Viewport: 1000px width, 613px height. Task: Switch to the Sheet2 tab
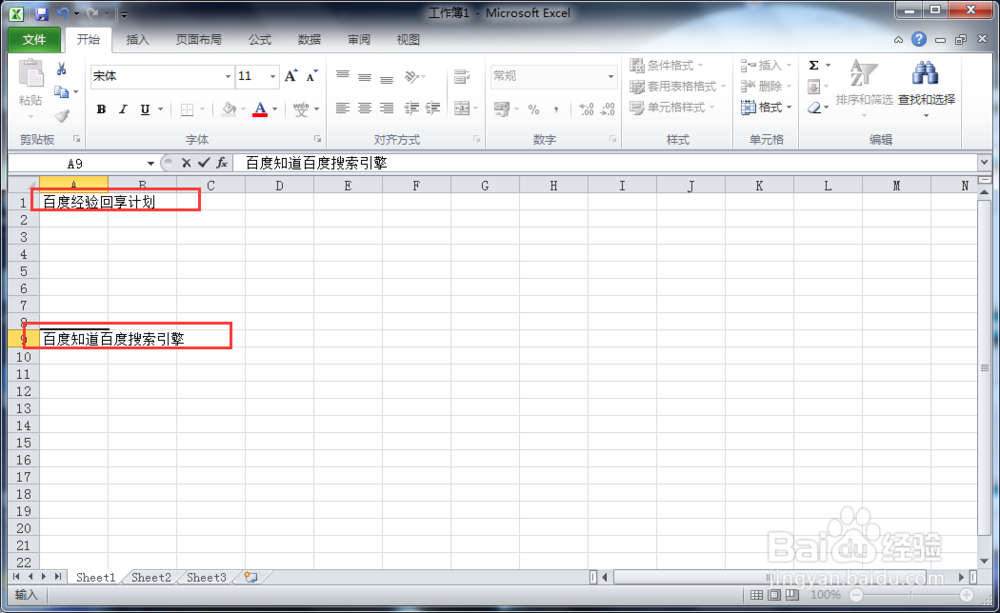coord(151,577)
